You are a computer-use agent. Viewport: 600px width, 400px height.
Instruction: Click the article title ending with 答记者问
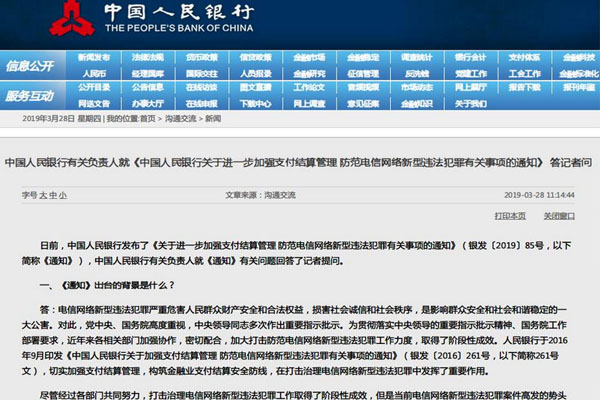pyautogui.click(x=298, y=163)
